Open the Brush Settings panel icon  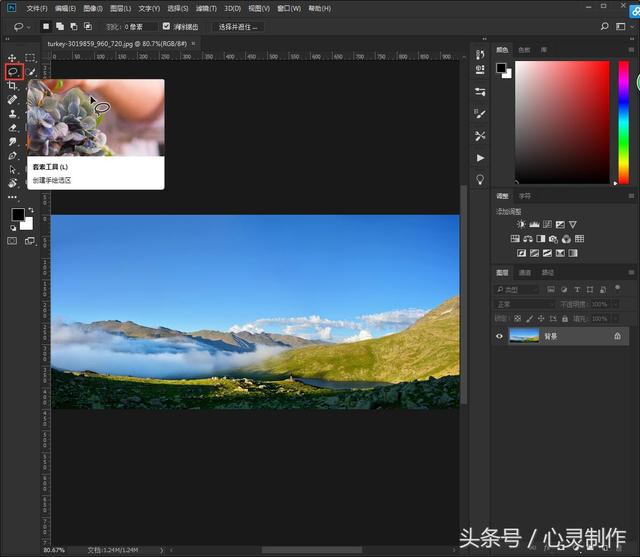[x=480, y=114]
